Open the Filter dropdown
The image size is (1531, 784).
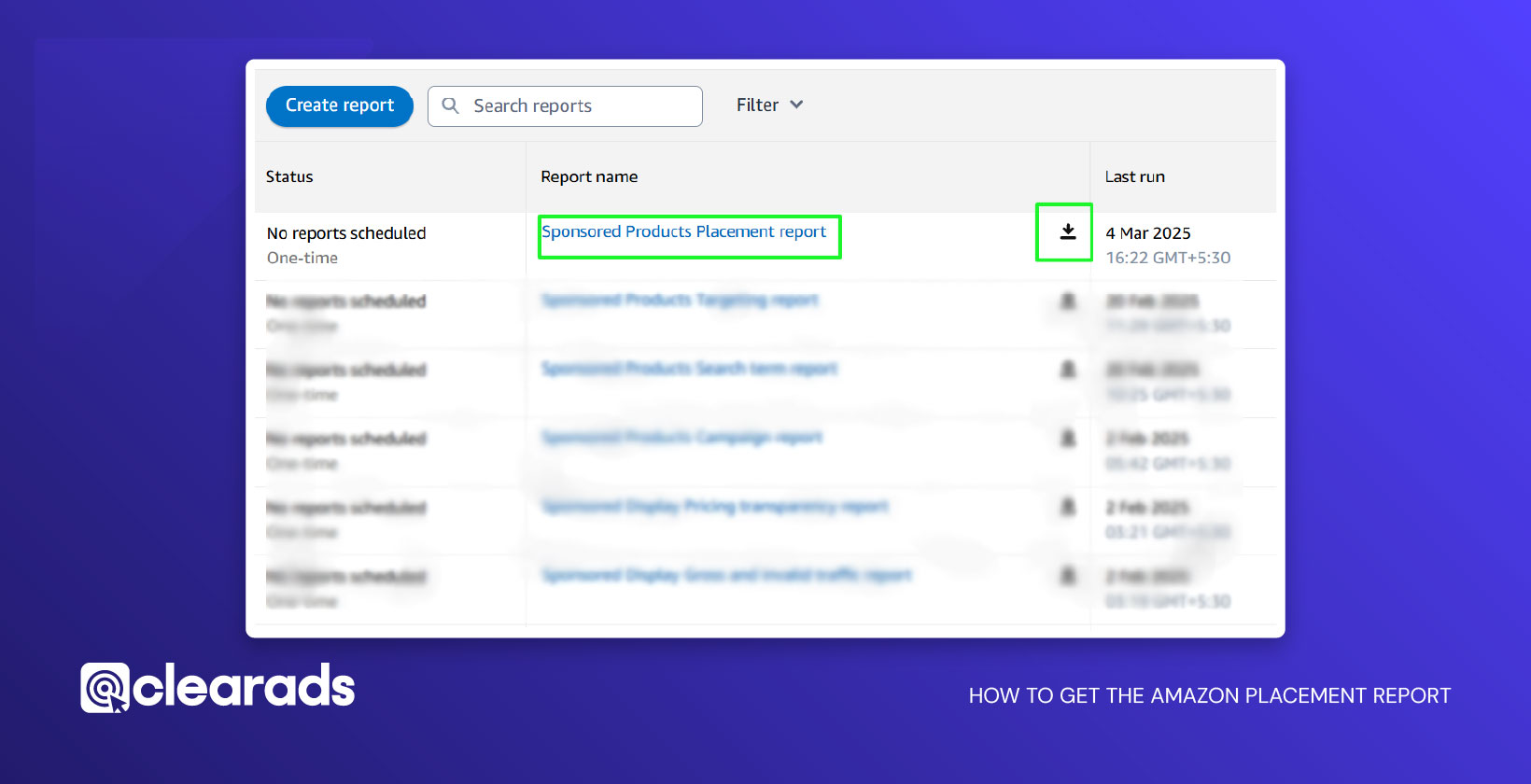click(x=769, y=105)
